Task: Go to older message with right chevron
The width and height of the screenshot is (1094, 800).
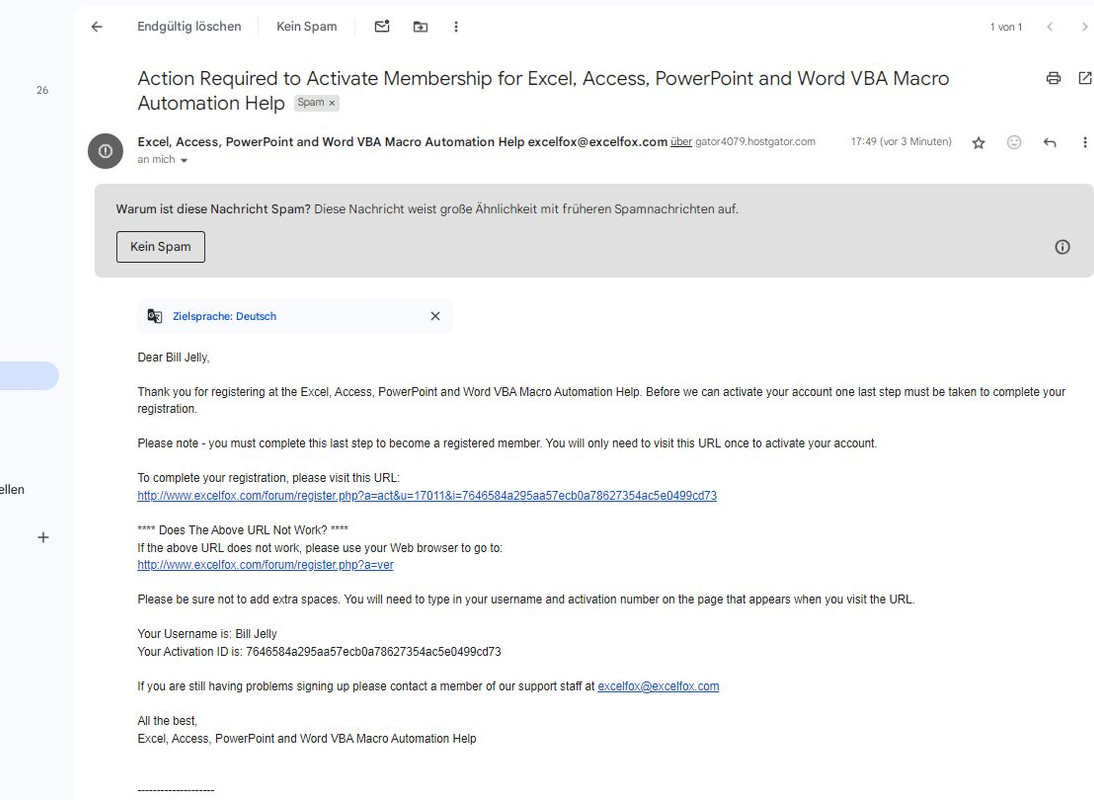Action: pyautogui.click(x=1084, y=27)
